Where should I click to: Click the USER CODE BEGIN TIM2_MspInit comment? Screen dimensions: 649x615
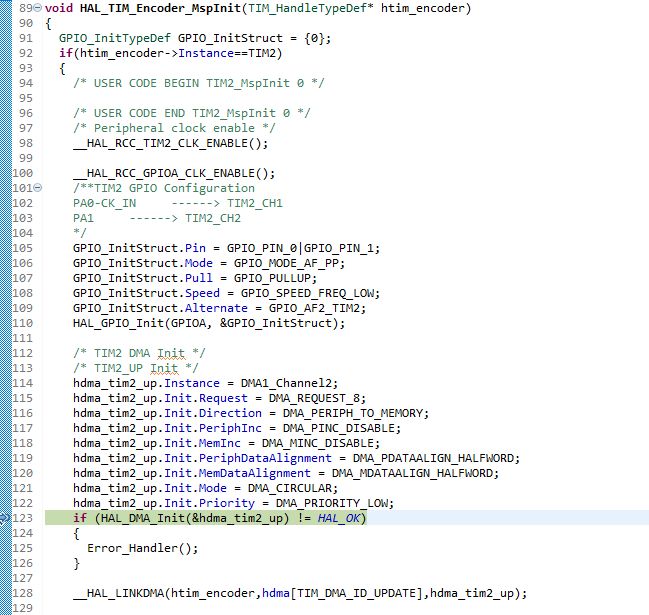pos(199,83)
